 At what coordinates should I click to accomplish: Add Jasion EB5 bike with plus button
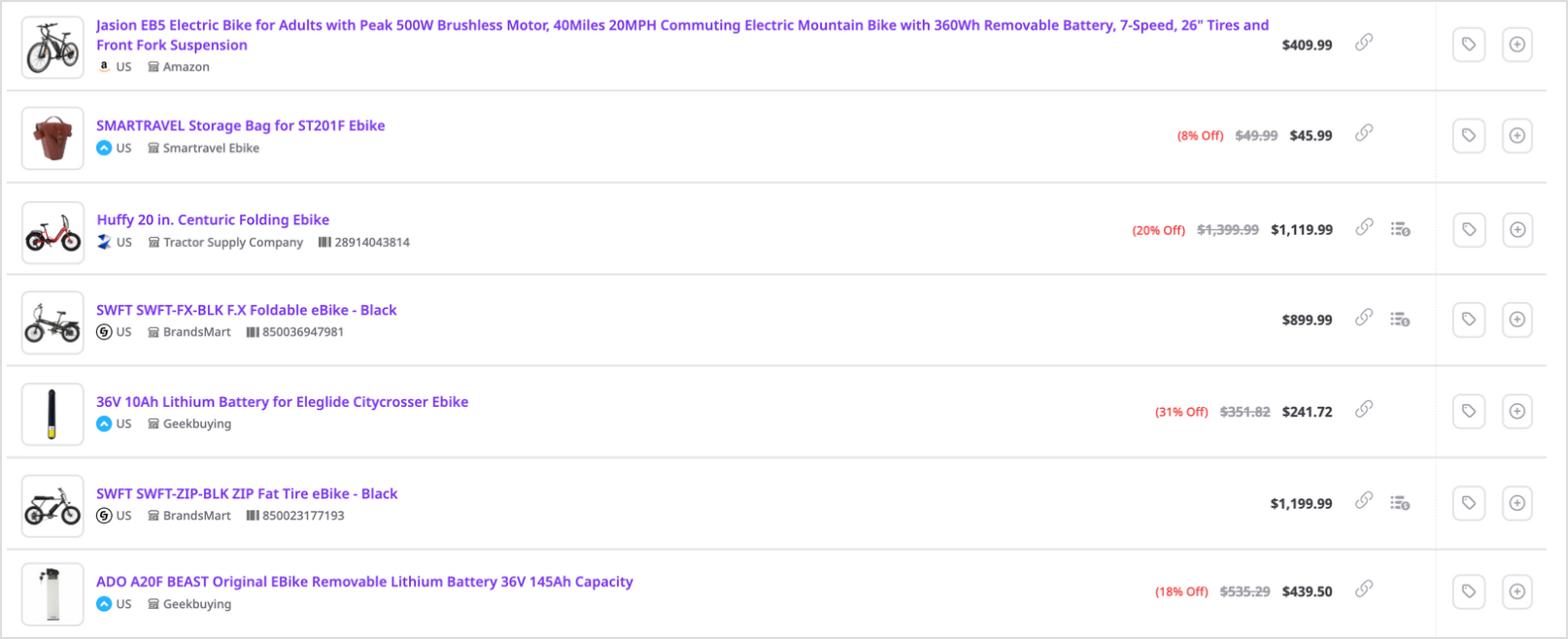pyautogui.click(x=1517, y=44)
